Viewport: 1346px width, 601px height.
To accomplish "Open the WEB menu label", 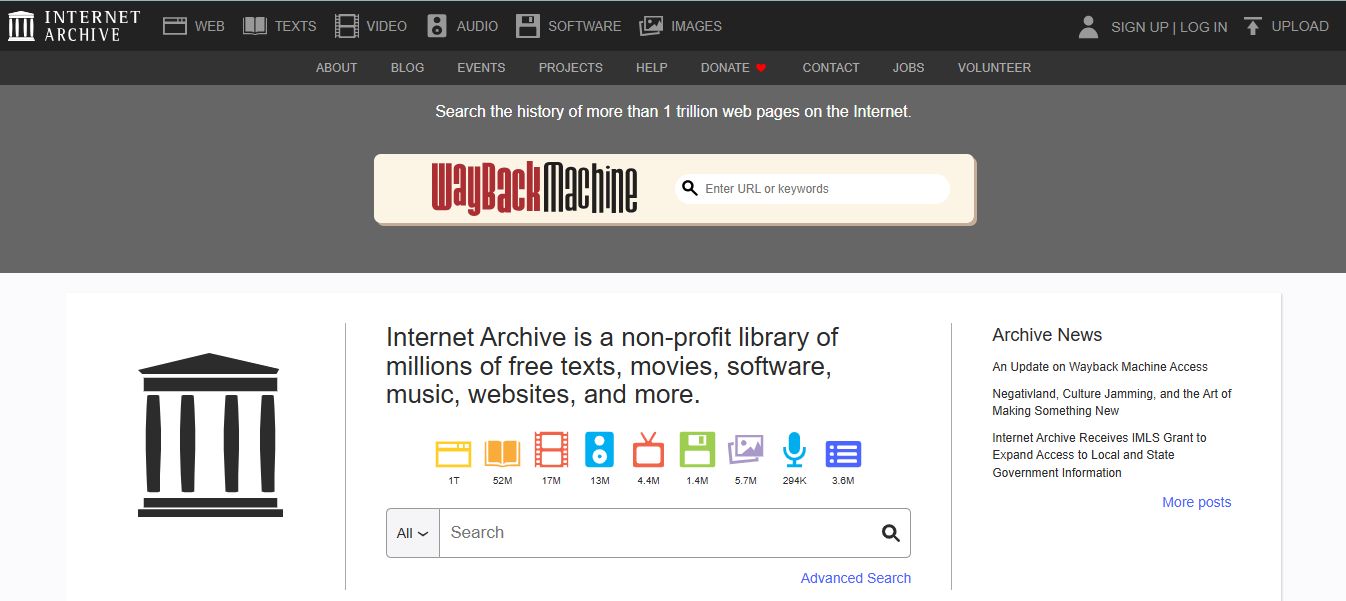I will tap(210, 27).
